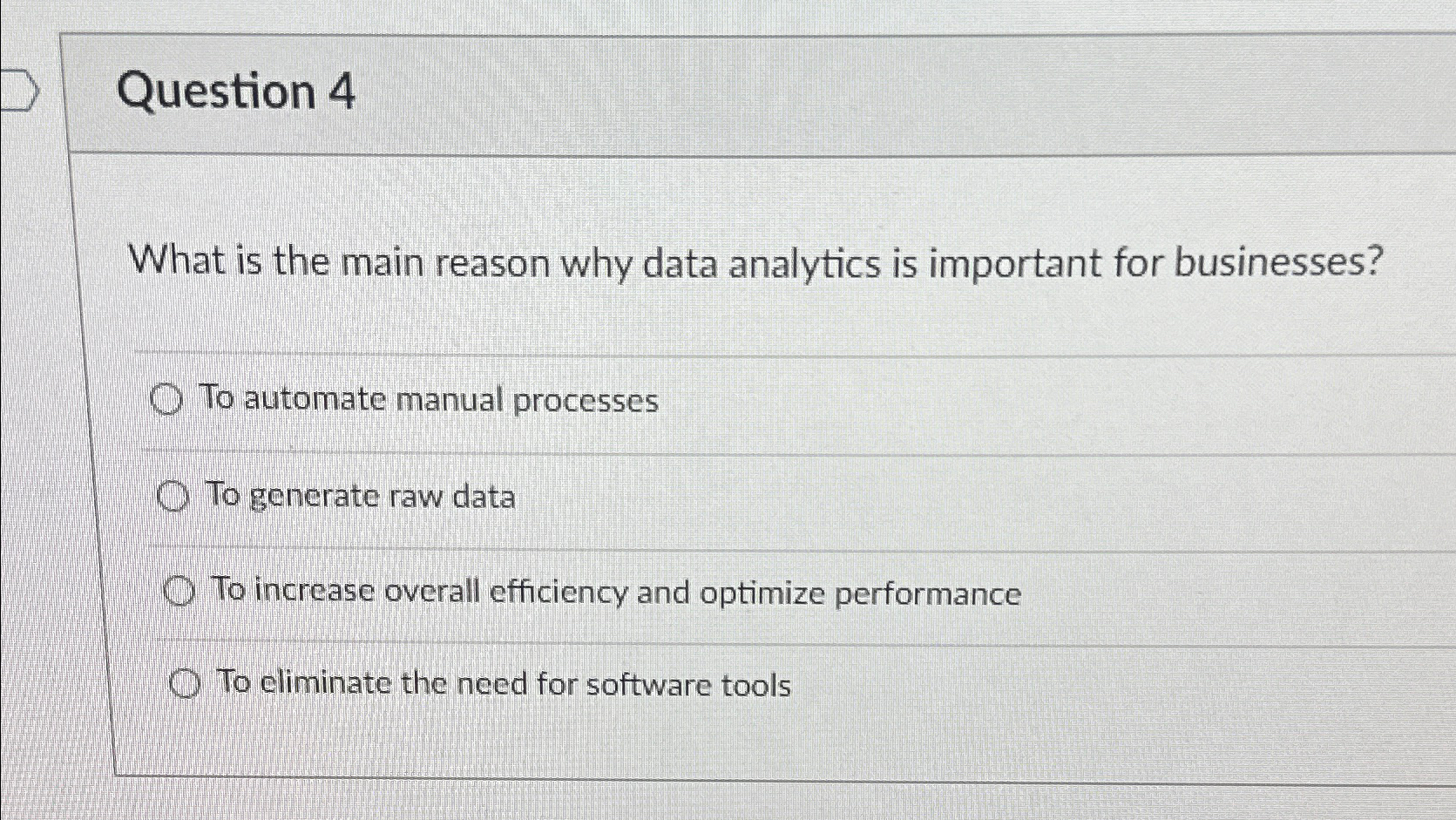The image size is (1456, 820).
Task: Pick 'To increase overall efficiency and optimize performance'
Action: [180, 592]
